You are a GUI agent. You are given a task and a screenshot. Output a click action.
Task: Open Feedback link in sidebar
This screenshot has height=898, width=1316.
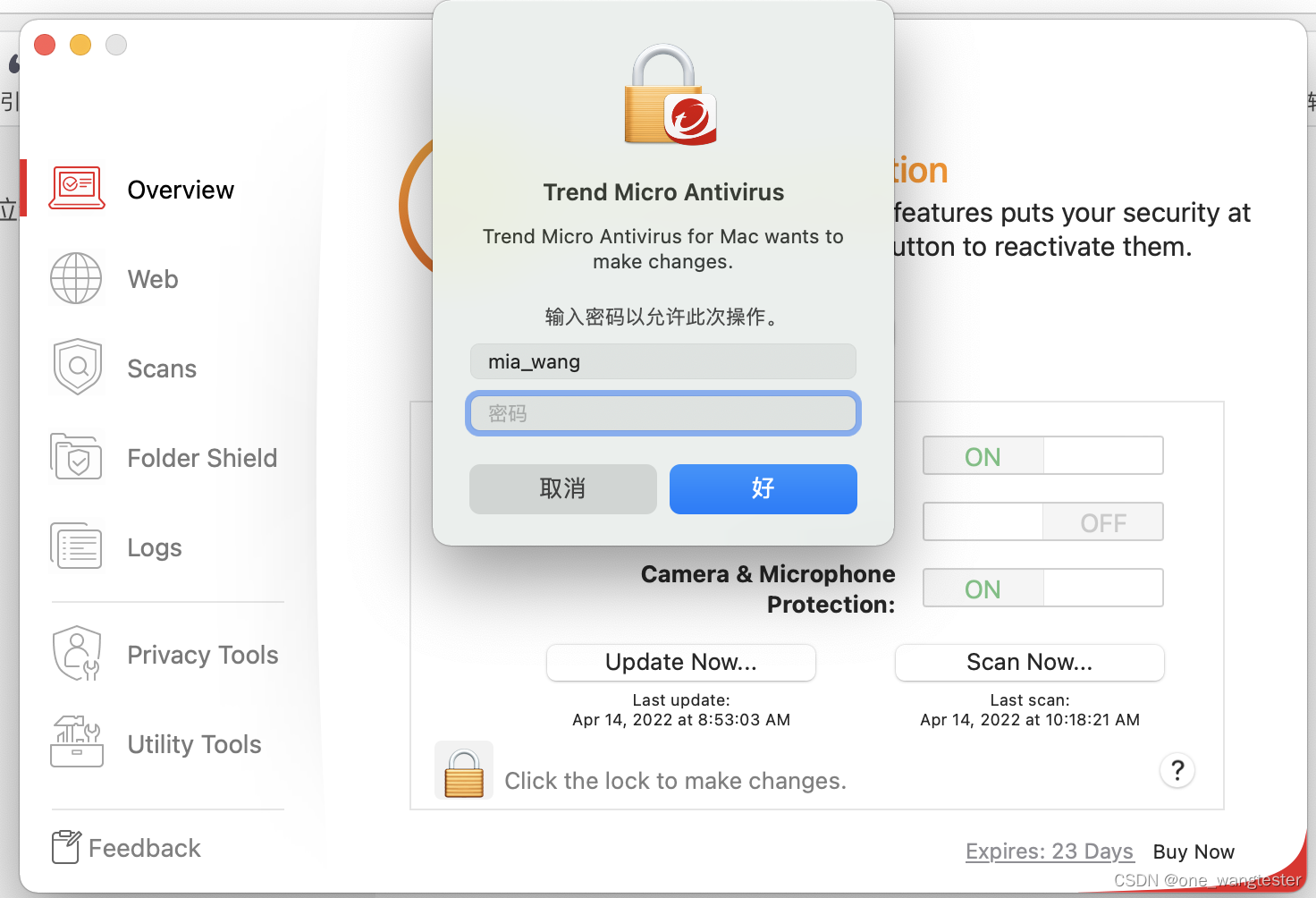145,848
